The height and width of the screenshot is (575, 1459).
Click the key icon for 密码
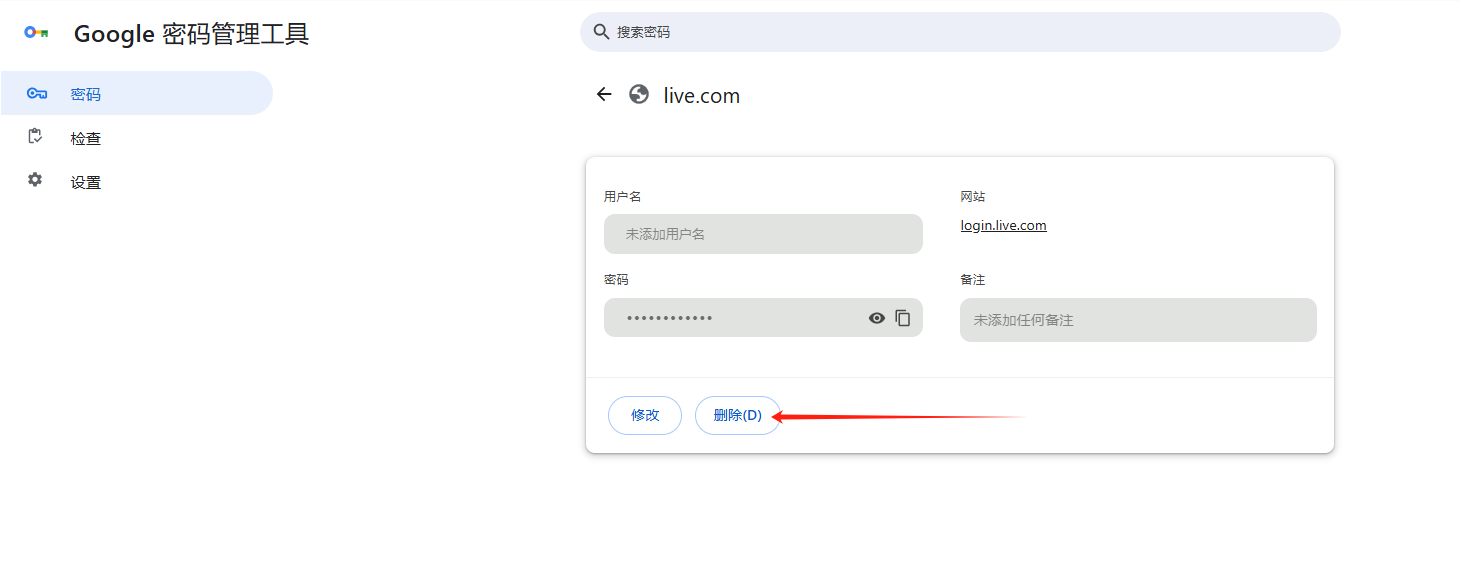[37, 94]
